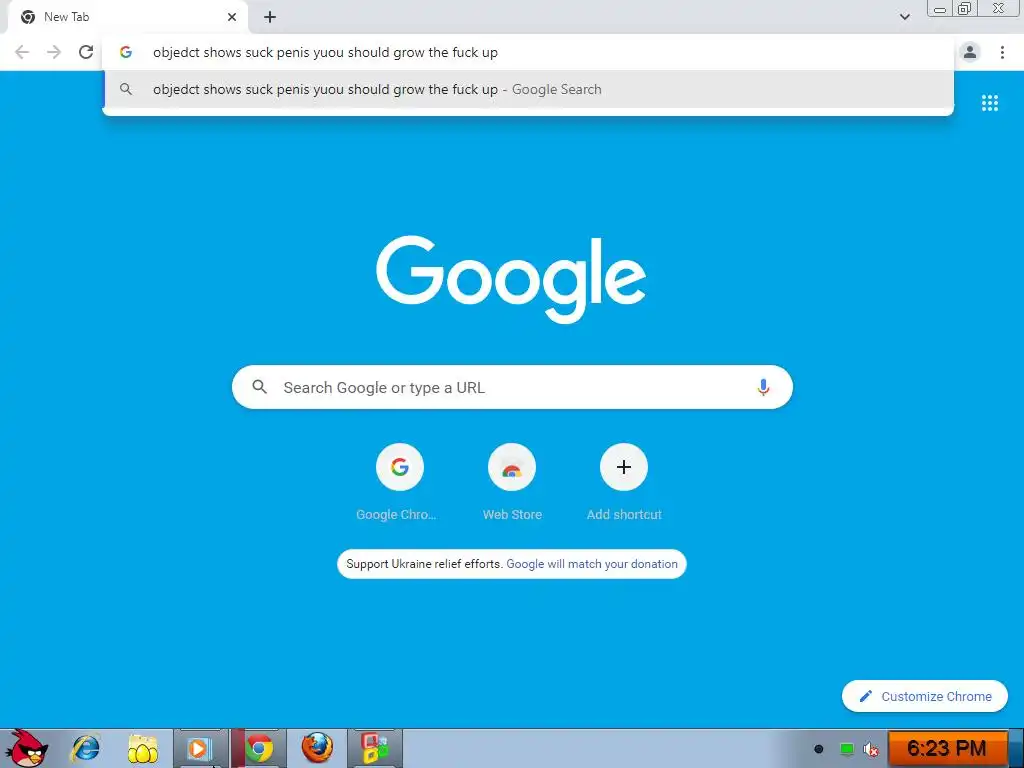
Task: Go forward using the forward arrow
Action: click(x=54, y=52)
